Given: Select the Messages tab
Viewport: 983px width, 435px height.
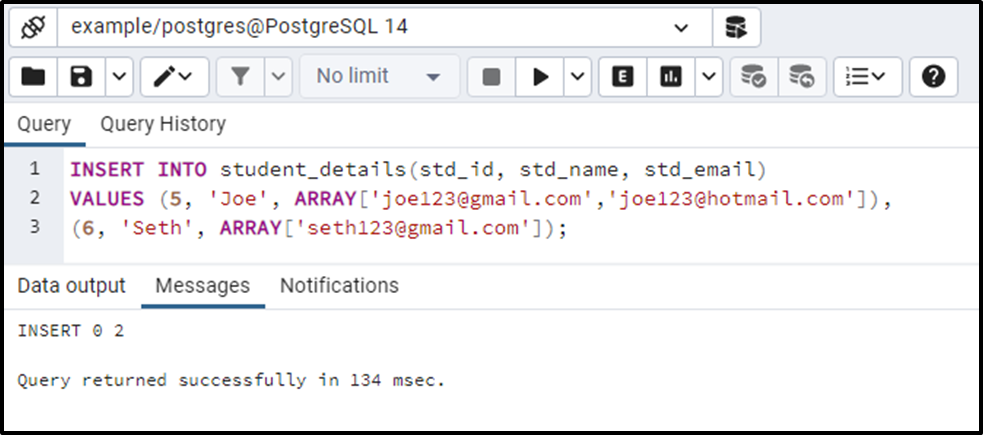Looking at the screenshot, I should (x=202, y=286).
